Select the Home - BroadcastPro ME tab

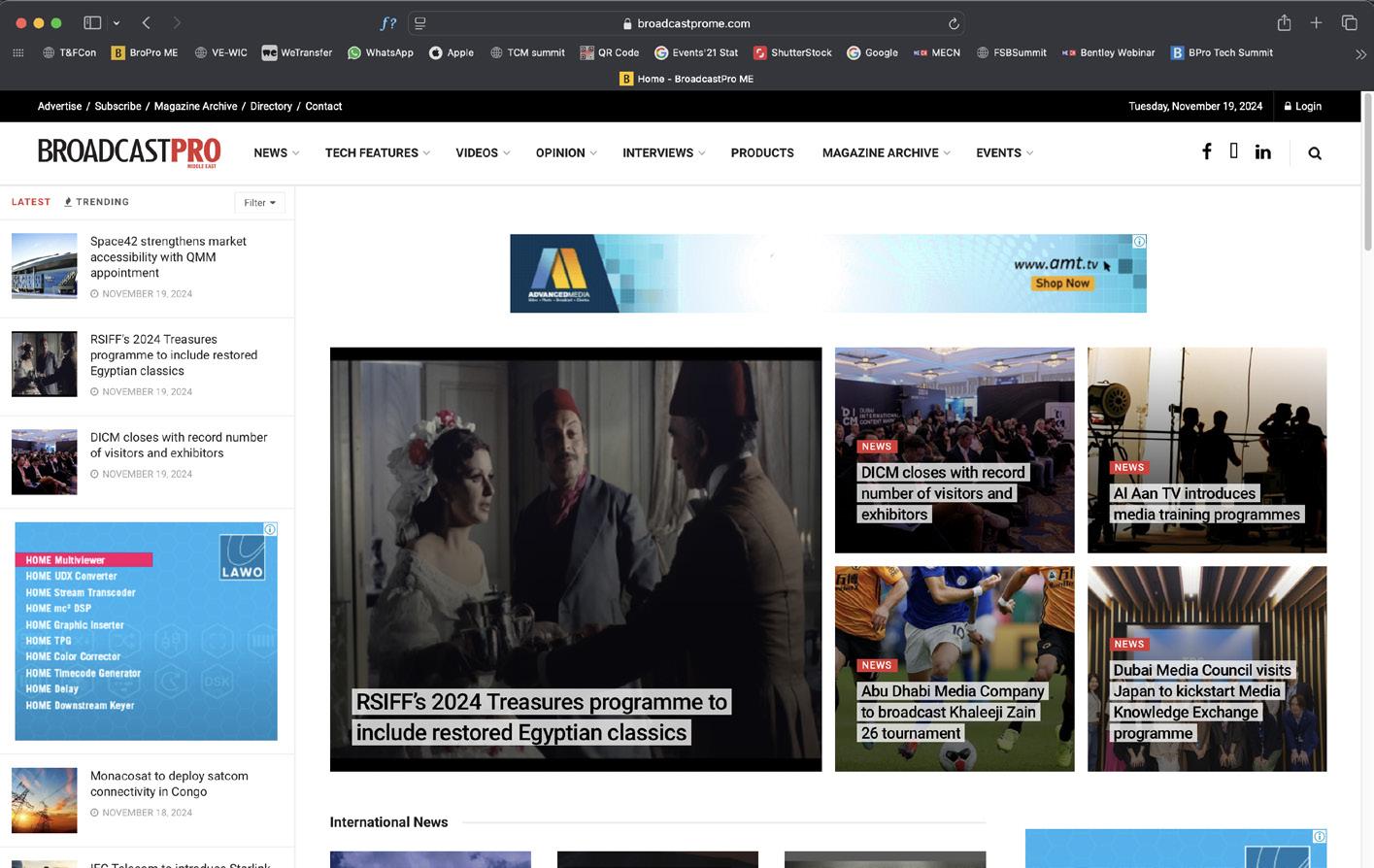coord(687,79)
